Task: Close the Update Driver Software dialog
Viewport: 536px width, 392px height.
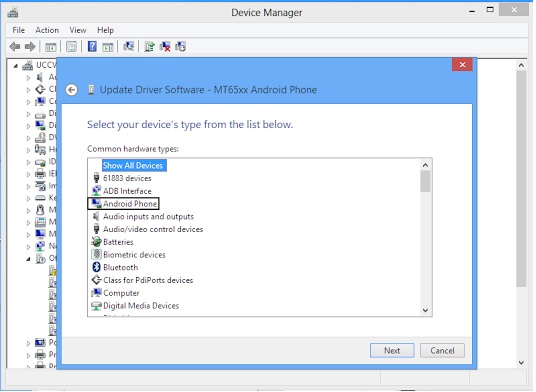Action: pos(462,65)
